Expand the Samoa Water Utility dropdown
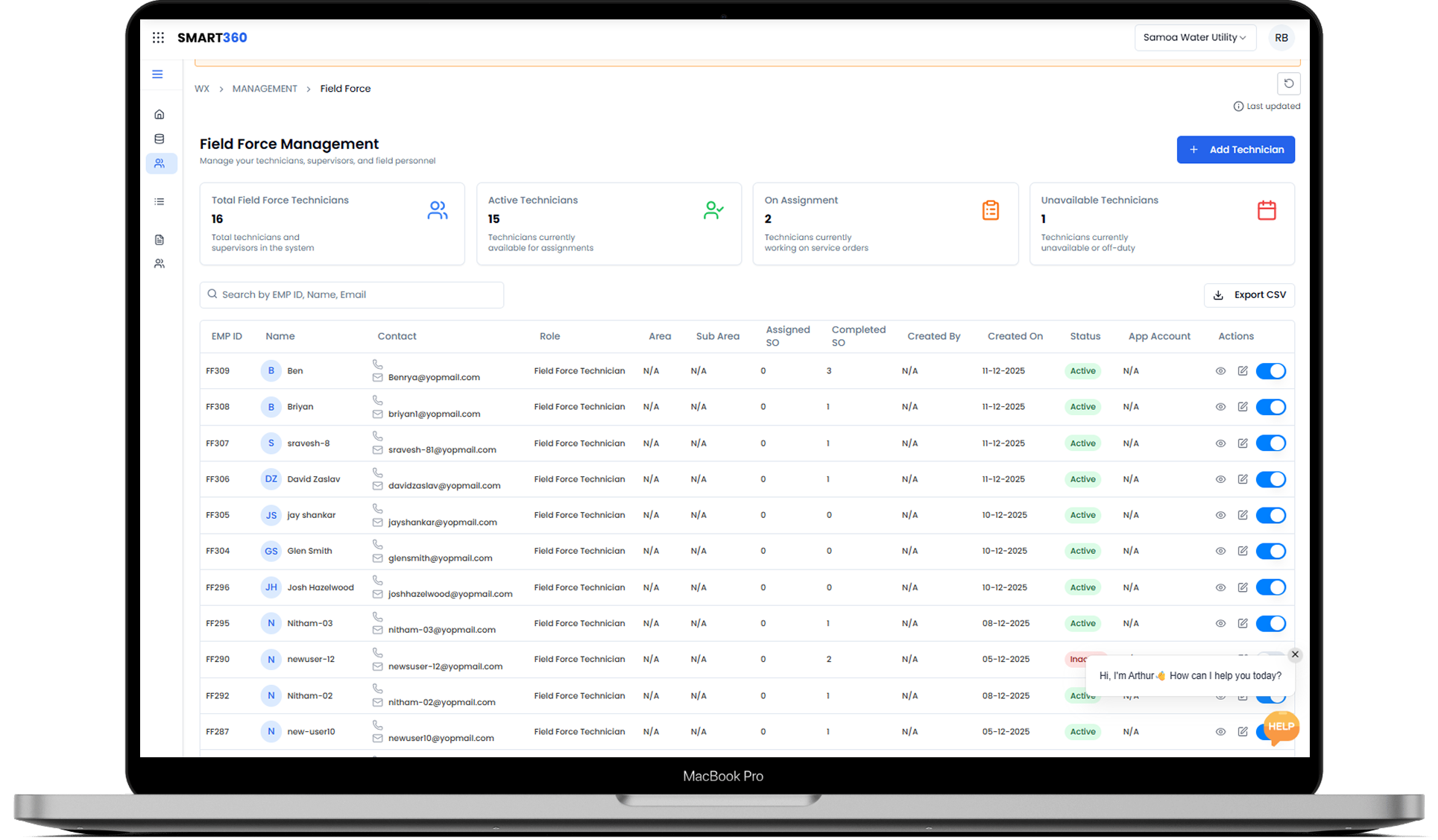This screenshot has height=840, width=1438. pyautogui.click(x=1194, y=37)
